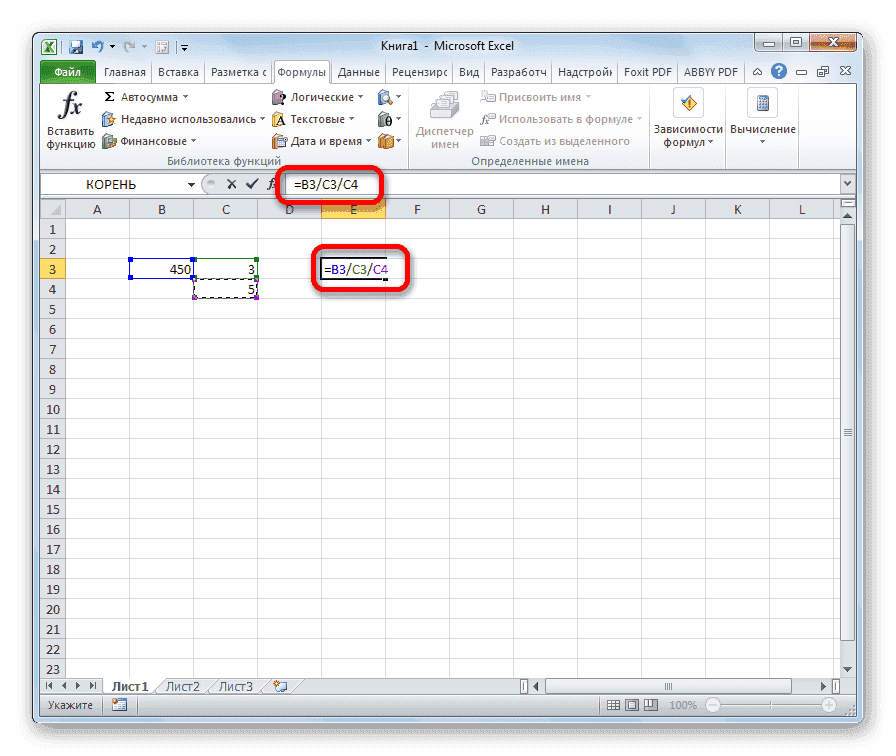896x756 pixels.
Task: Open the Финансовые functions dropdown
Action: click(x=191, y=140)
